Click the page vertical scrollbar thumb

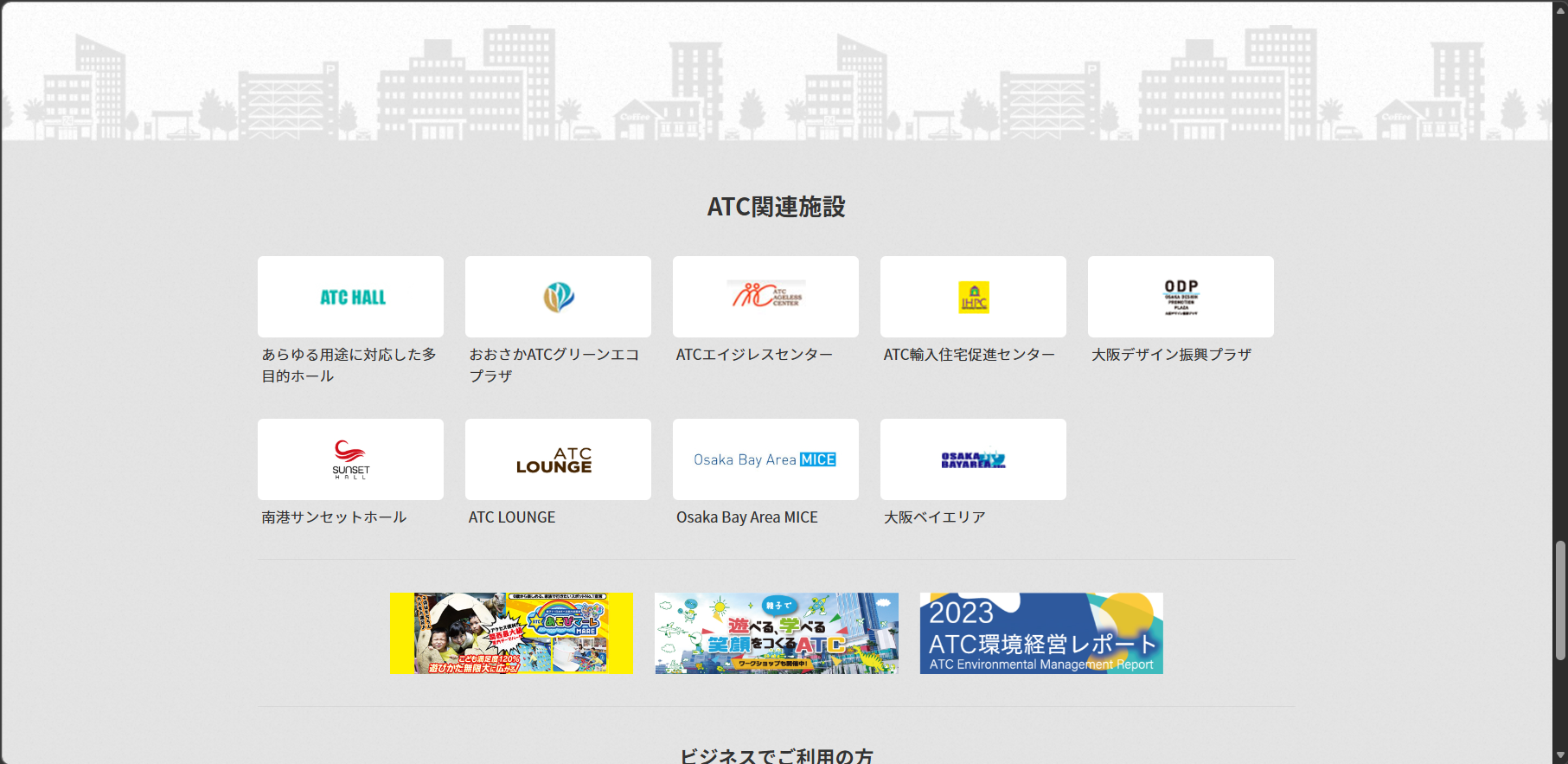pyautogui.click(x=1560, y=600)
